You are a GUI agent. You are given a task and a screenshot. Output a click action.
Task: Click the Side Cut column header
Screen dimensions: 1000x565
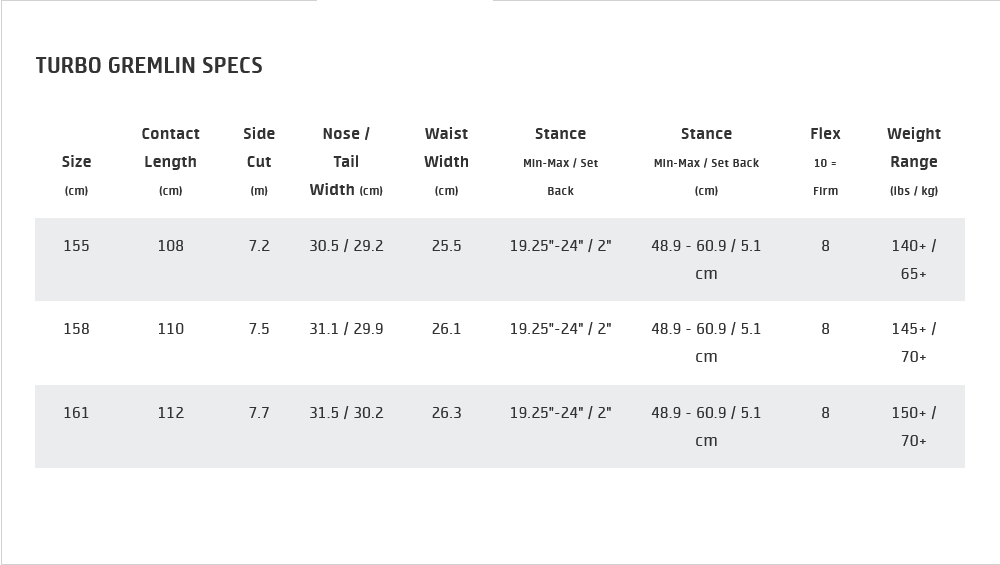pos(259,148)
